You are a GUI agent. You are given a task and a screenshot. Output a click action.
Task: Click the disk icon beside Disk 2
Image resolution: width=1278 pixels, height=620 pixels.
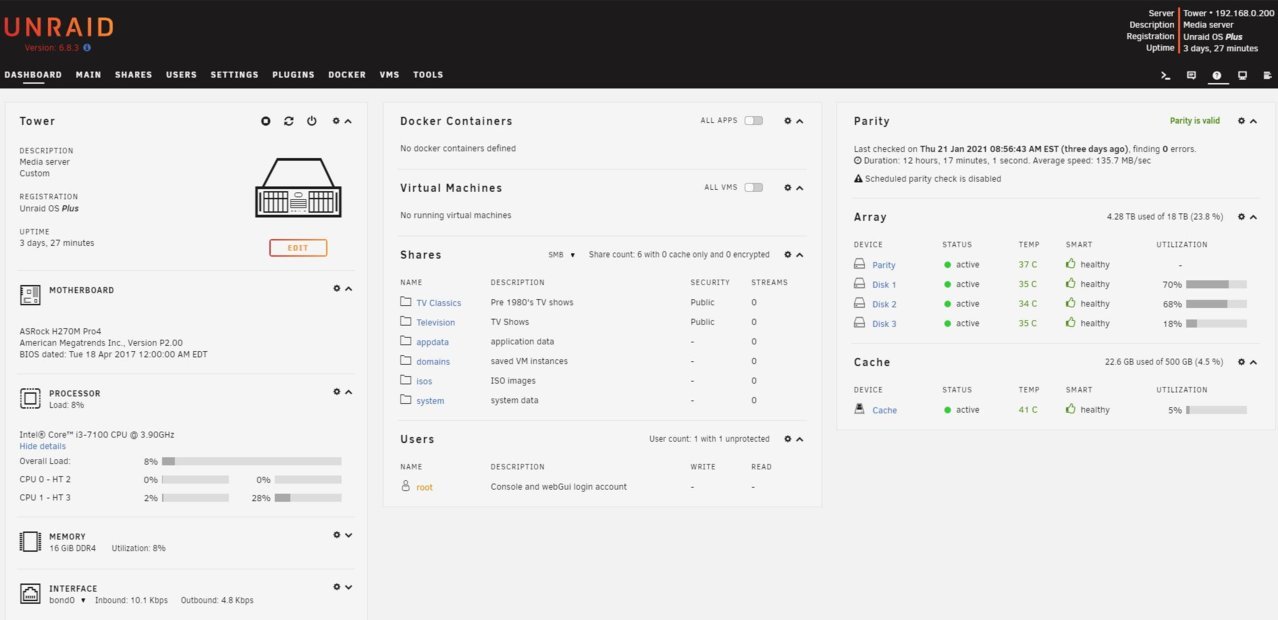point(859,303)
